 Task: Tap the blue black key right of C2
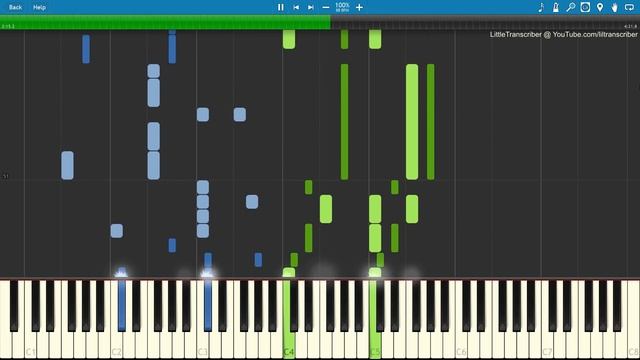coord(122,305)
